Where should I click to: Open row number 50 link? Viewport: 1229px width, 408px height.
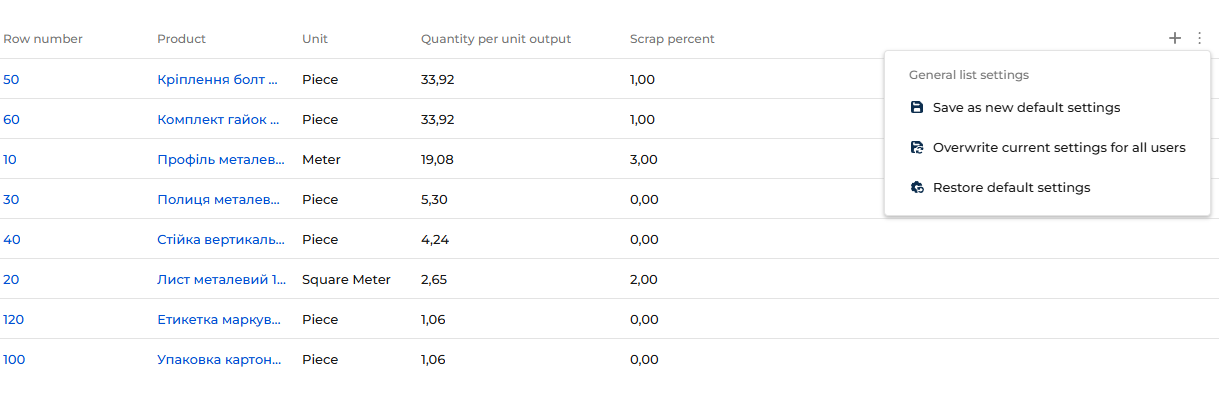point(11,79)
